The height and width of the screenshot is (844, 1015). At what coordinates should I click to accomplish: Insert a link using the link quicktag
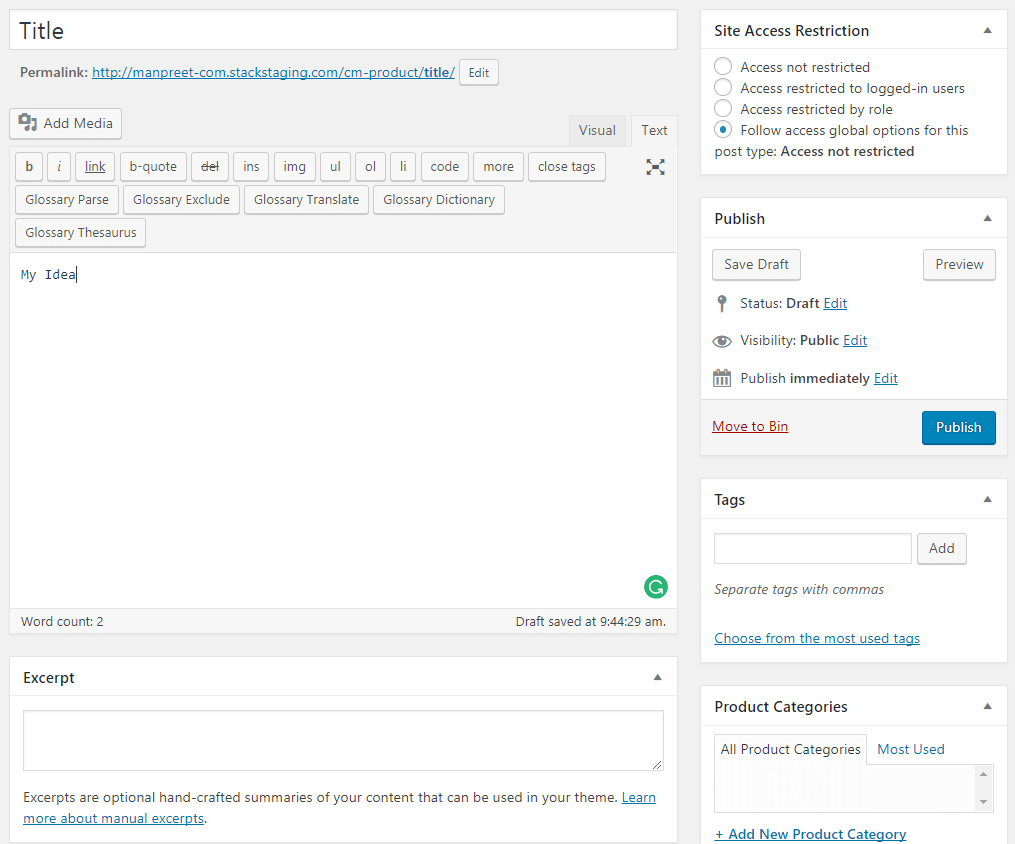95,167
